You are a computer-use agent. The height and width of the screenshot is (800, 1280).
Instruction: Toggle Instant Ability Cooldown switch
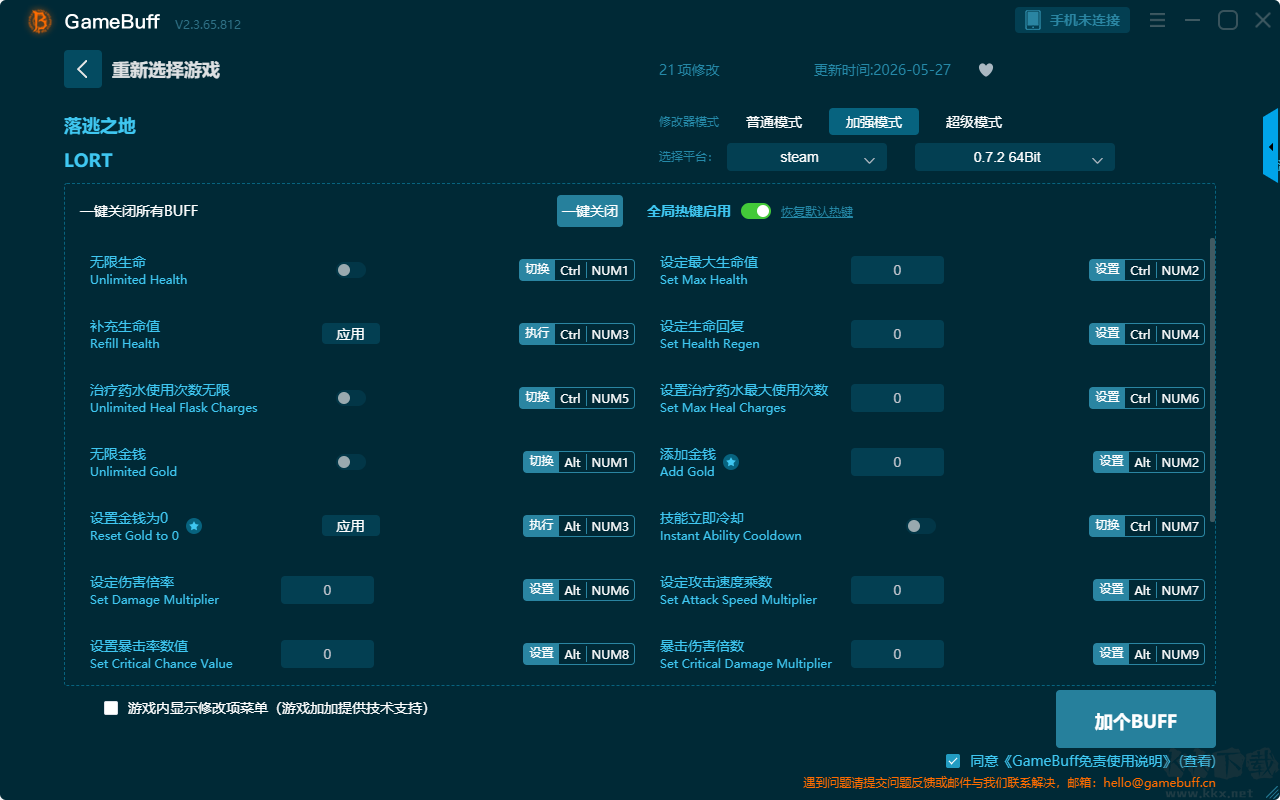pos(921,526)
